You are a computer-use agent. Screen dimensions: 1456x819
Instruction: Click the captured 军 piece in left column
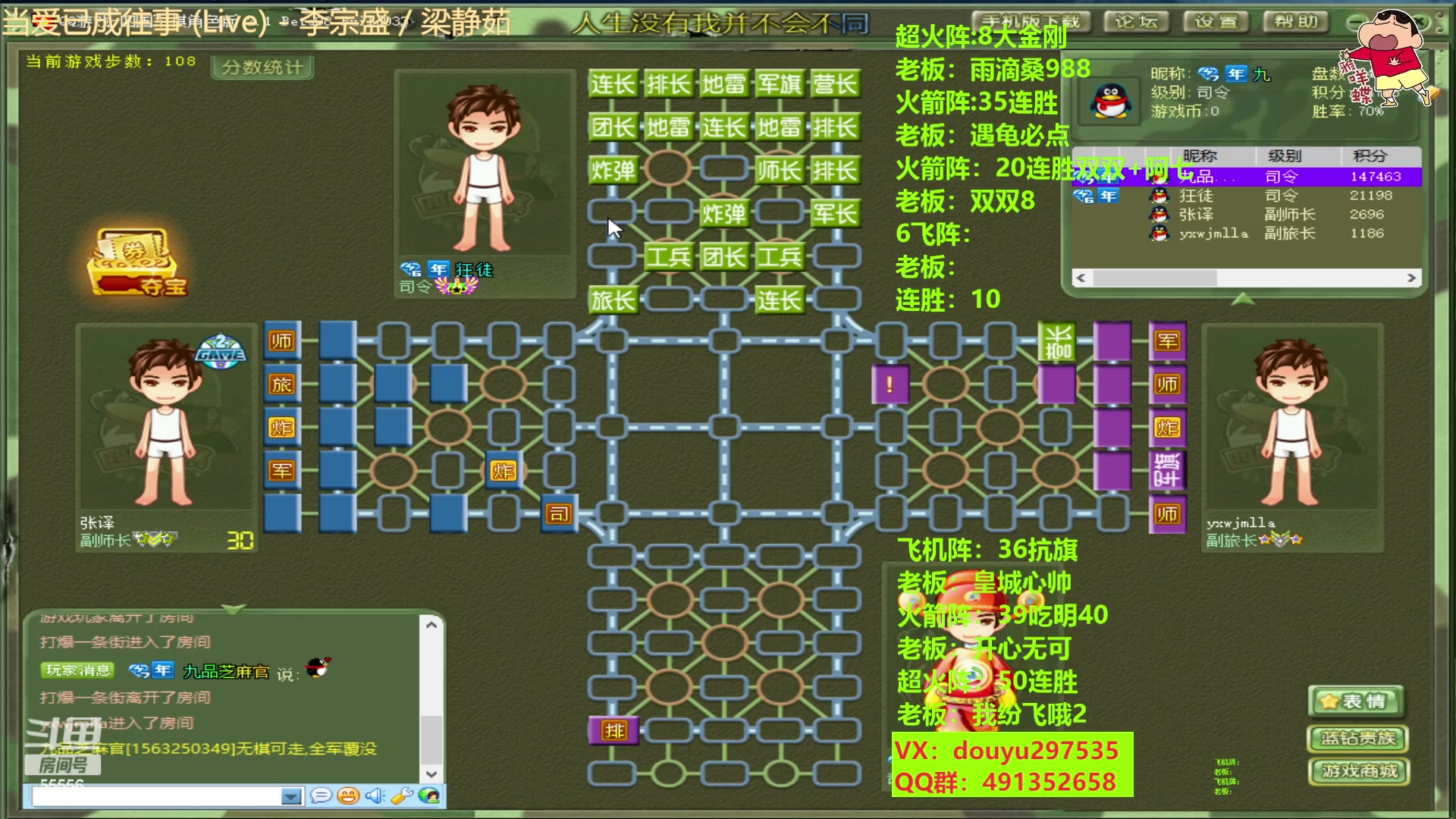click(x=281, y=471)
